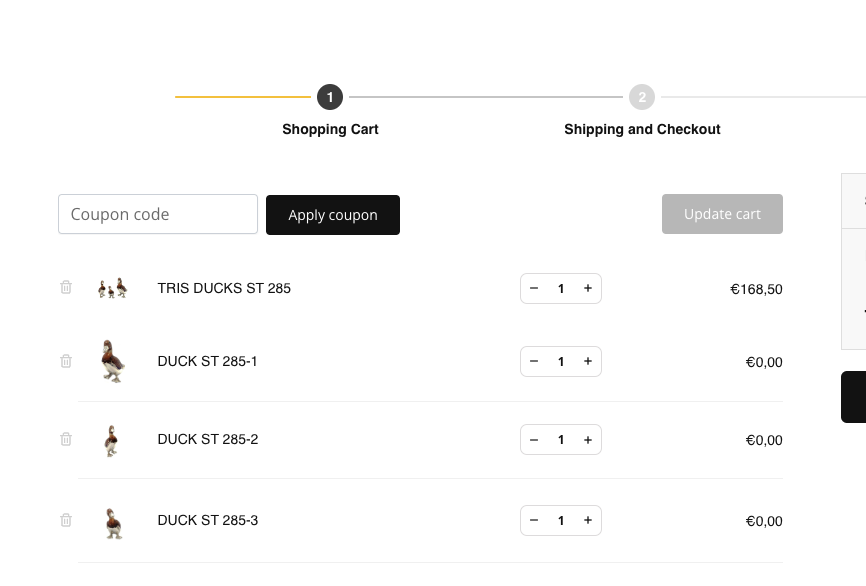Apply coupon button click
Image resolution: width=866 pixels, height=586 pixels.
333,215
